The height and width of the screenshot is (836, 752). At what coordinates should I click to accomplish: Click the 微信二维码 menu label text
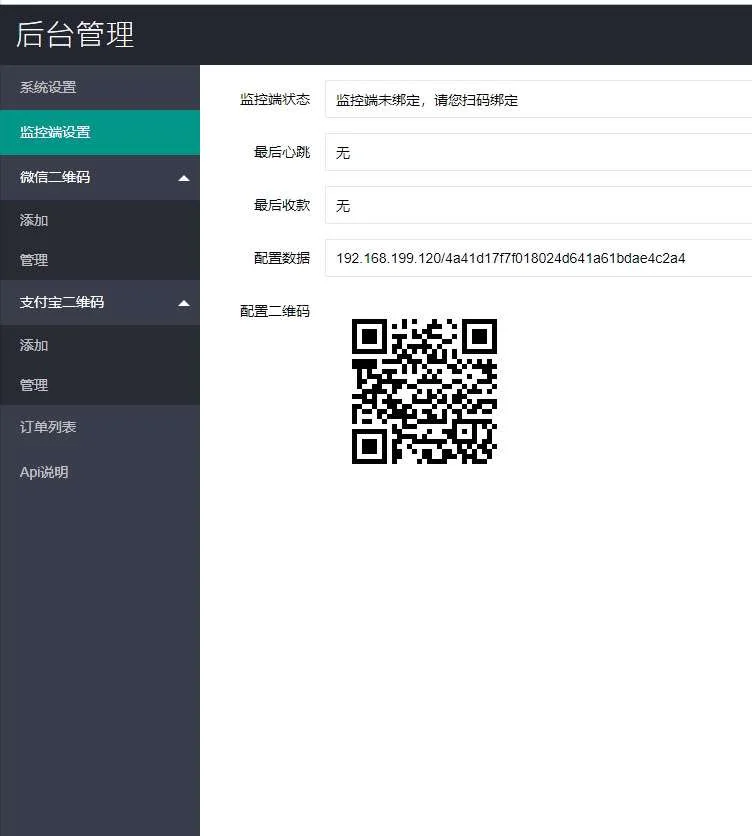(x=55, y=177)
